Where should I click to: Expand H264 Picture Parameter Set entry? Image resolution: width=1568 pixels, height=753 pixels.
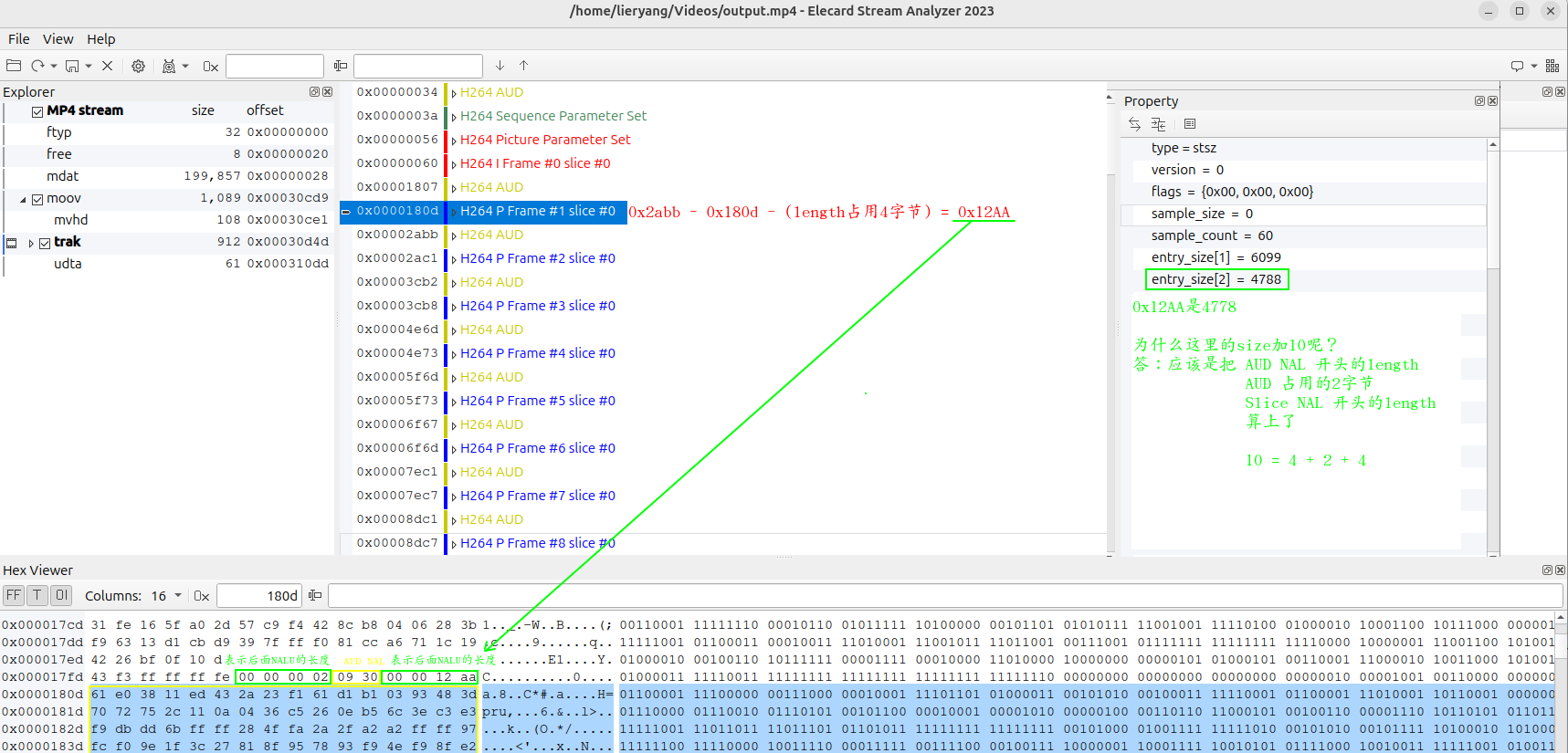click(x=454, y=141)
